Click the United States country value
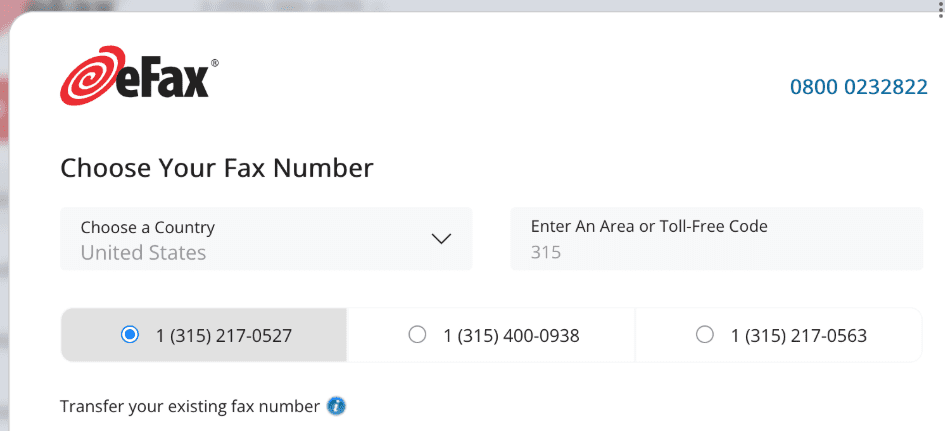Image resolution: width=945 pixels, height=431 pixels. pyautogui.click(x=143, y=253)
